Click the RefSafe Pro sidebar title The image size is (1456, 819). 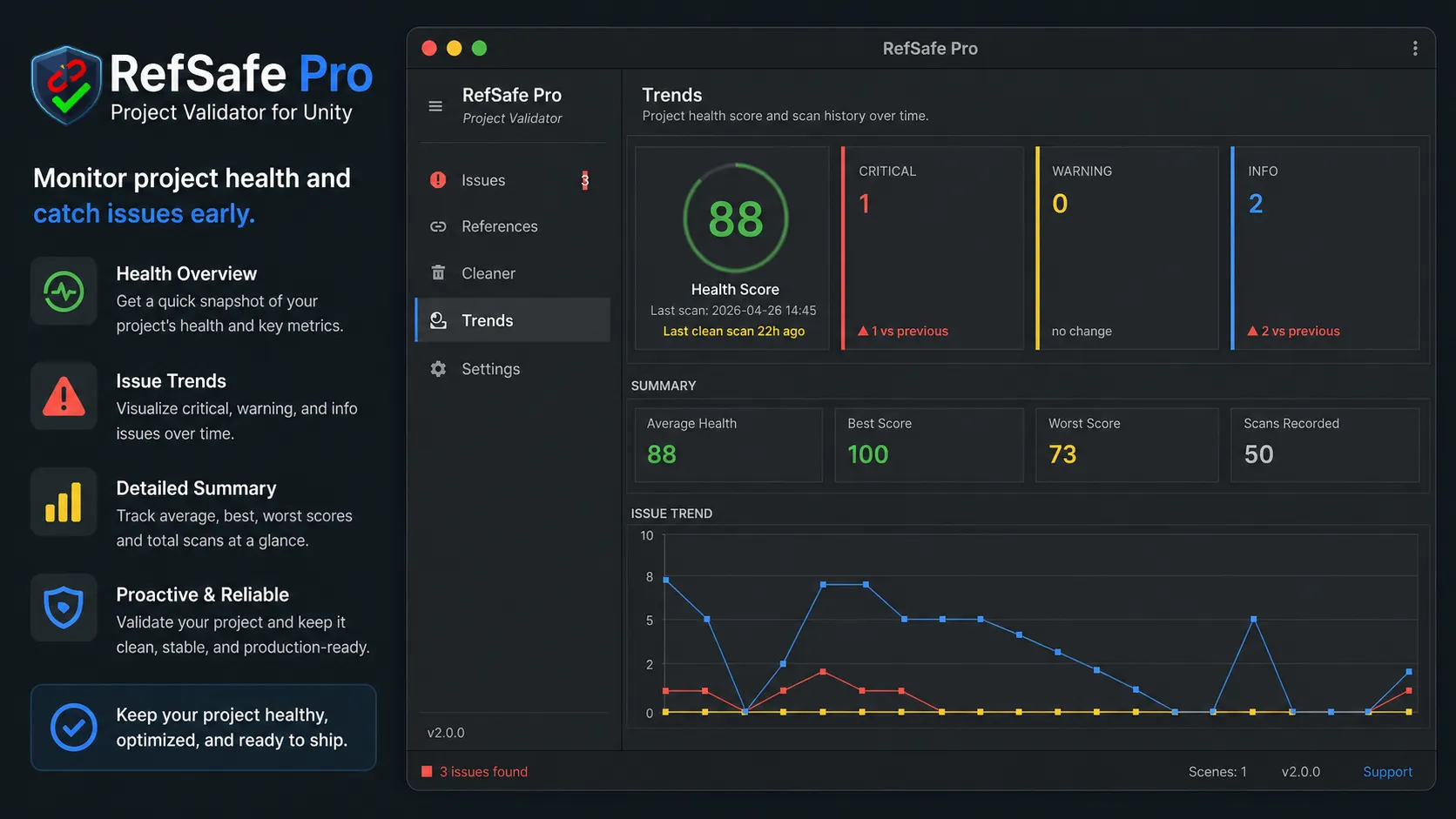tap(512, 95)
